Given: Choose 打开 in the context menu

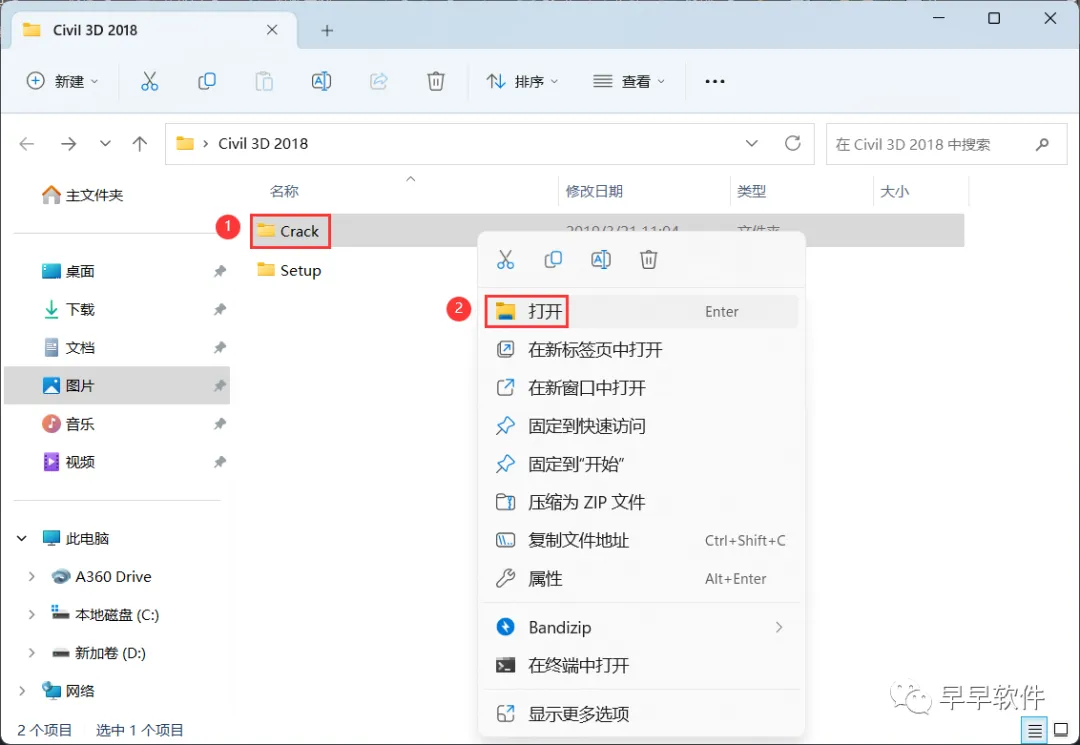Looking at the screenshot, I should [x=641, y=312].
